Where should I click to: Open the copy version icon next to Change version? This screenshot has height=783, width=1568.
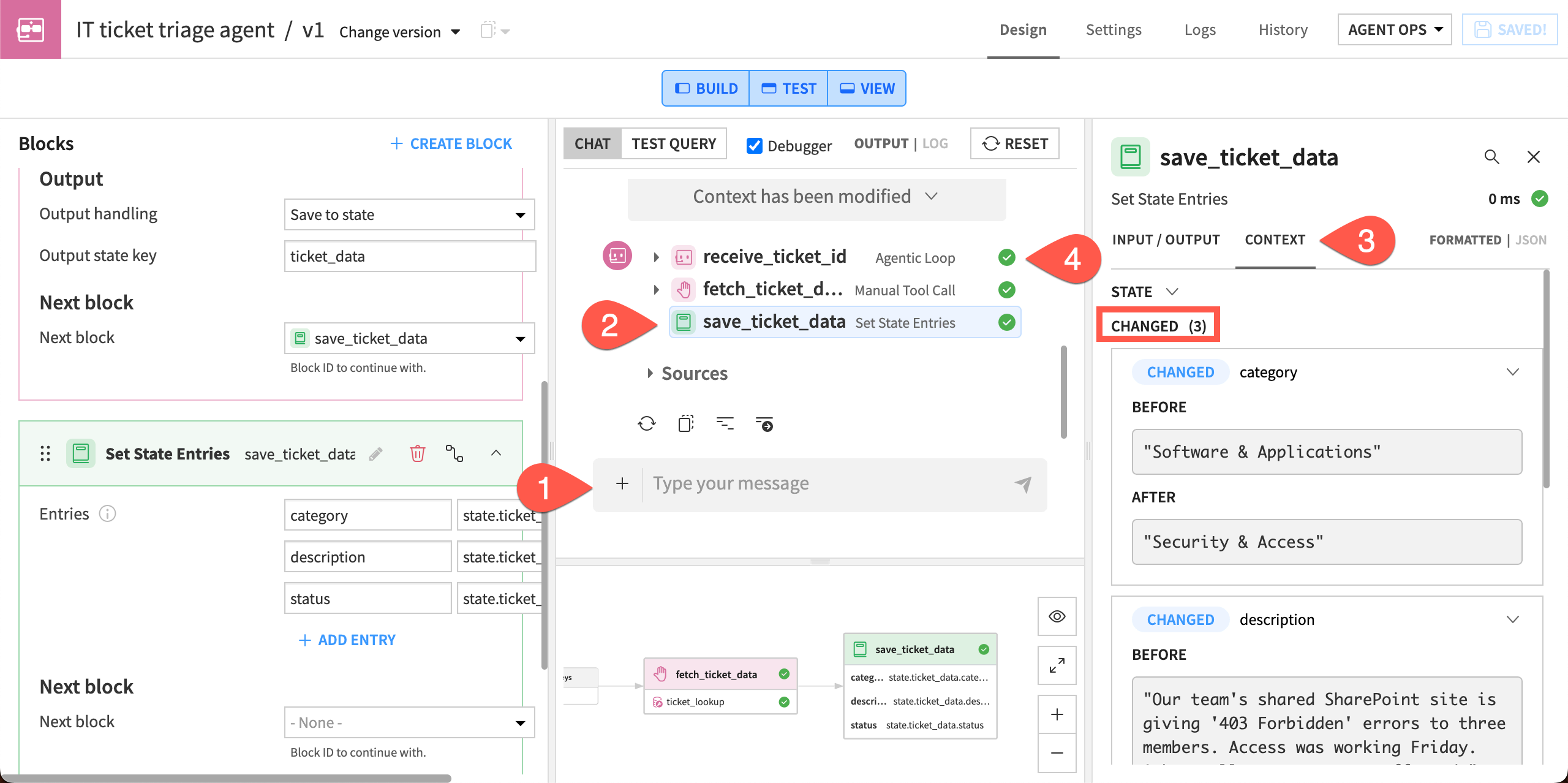click(x=495, y=31)
